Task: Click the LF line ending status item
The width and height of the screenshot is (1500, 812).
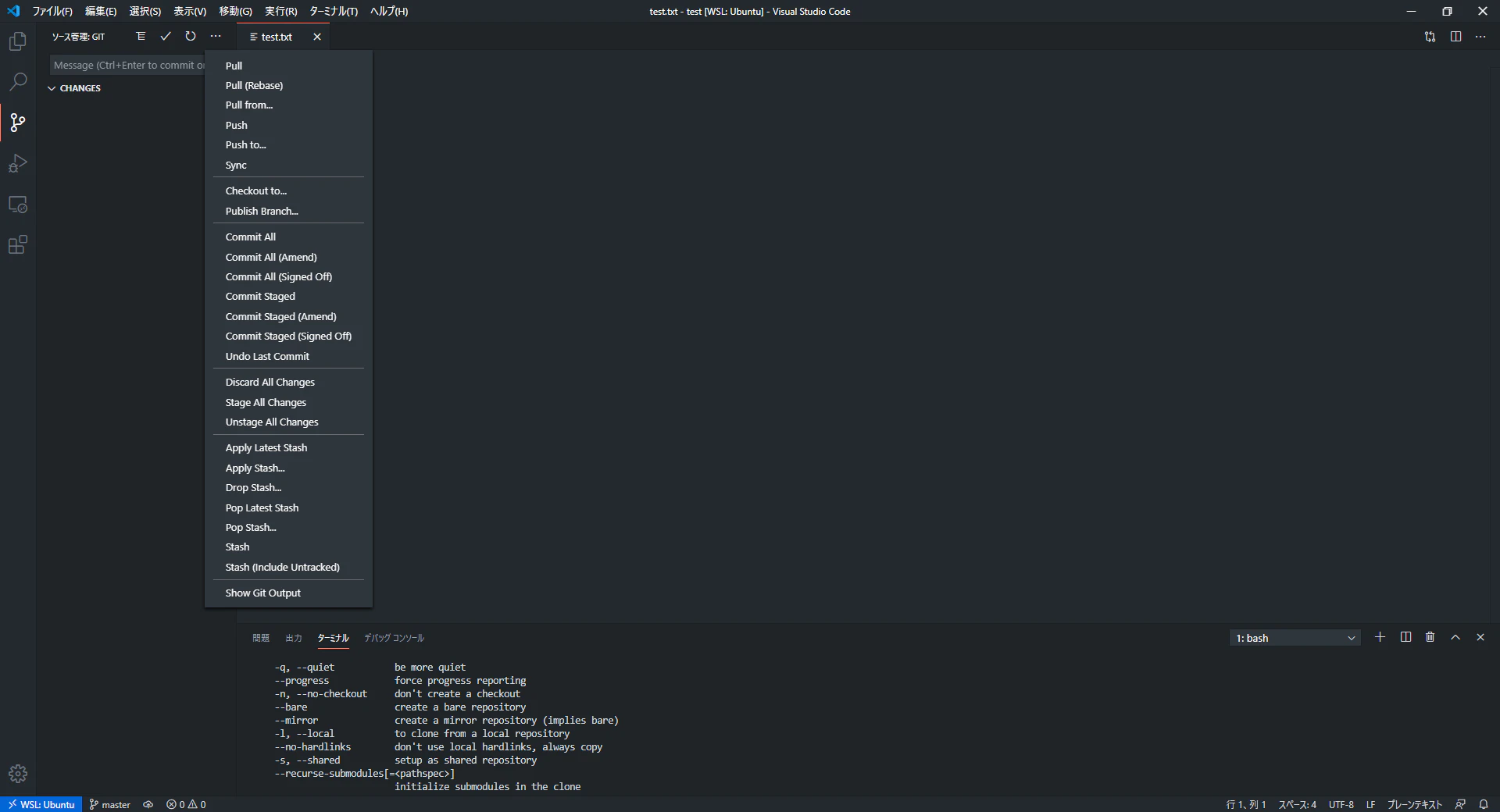Action: [x=1370, y=804]
